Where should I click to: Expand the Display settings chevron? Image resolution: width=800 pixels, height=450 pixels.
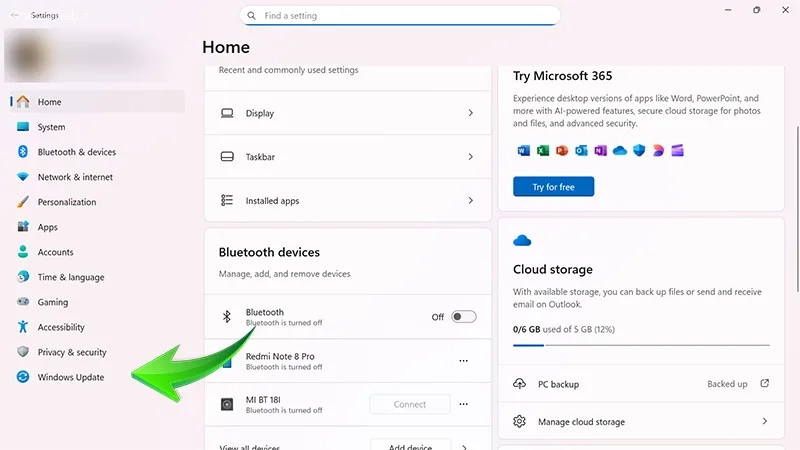(x=470, y=114)
